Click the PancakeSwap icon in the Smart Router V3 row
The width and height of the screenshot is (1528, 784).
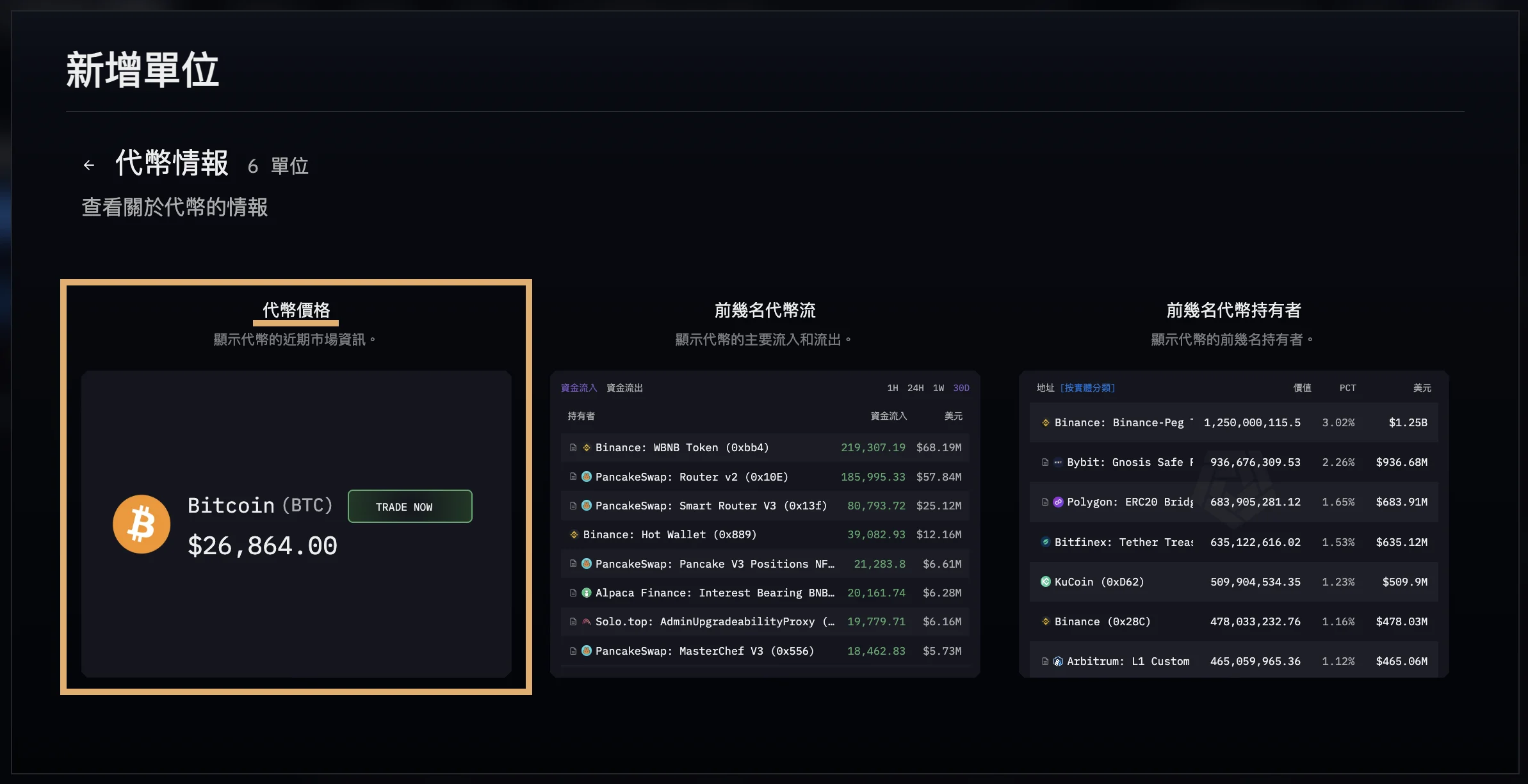coord(587,506)
